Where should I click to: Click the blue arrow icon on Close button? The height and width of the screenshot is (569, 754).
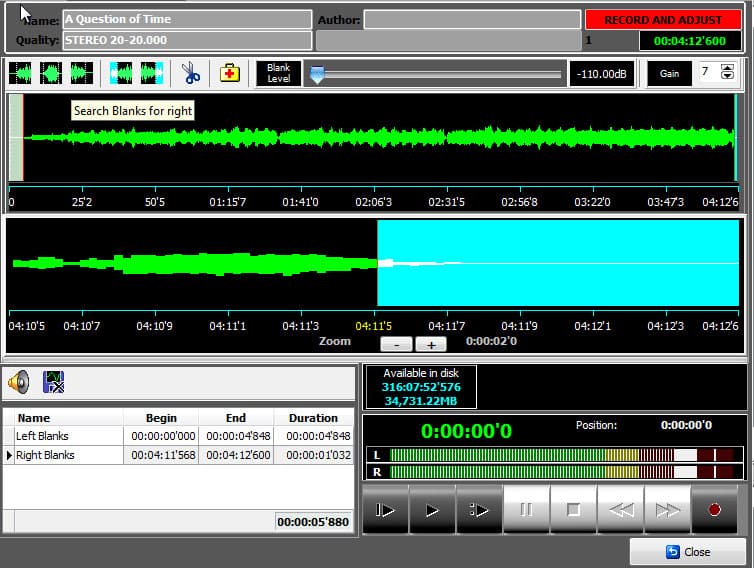[672, 552]
